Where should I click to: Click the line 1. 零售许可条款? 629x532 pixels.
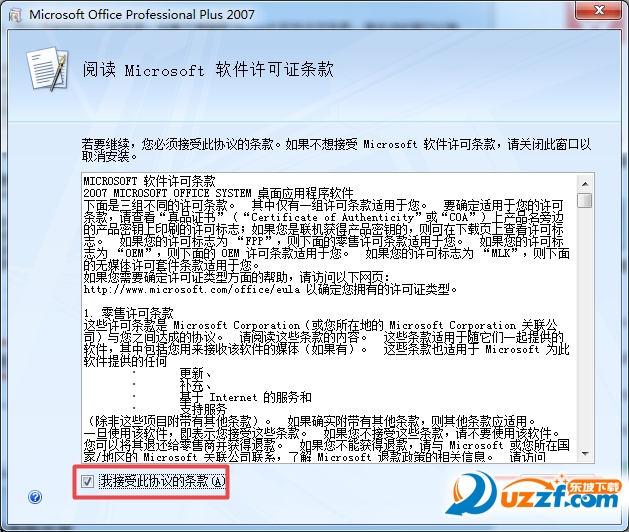[128, 313]
